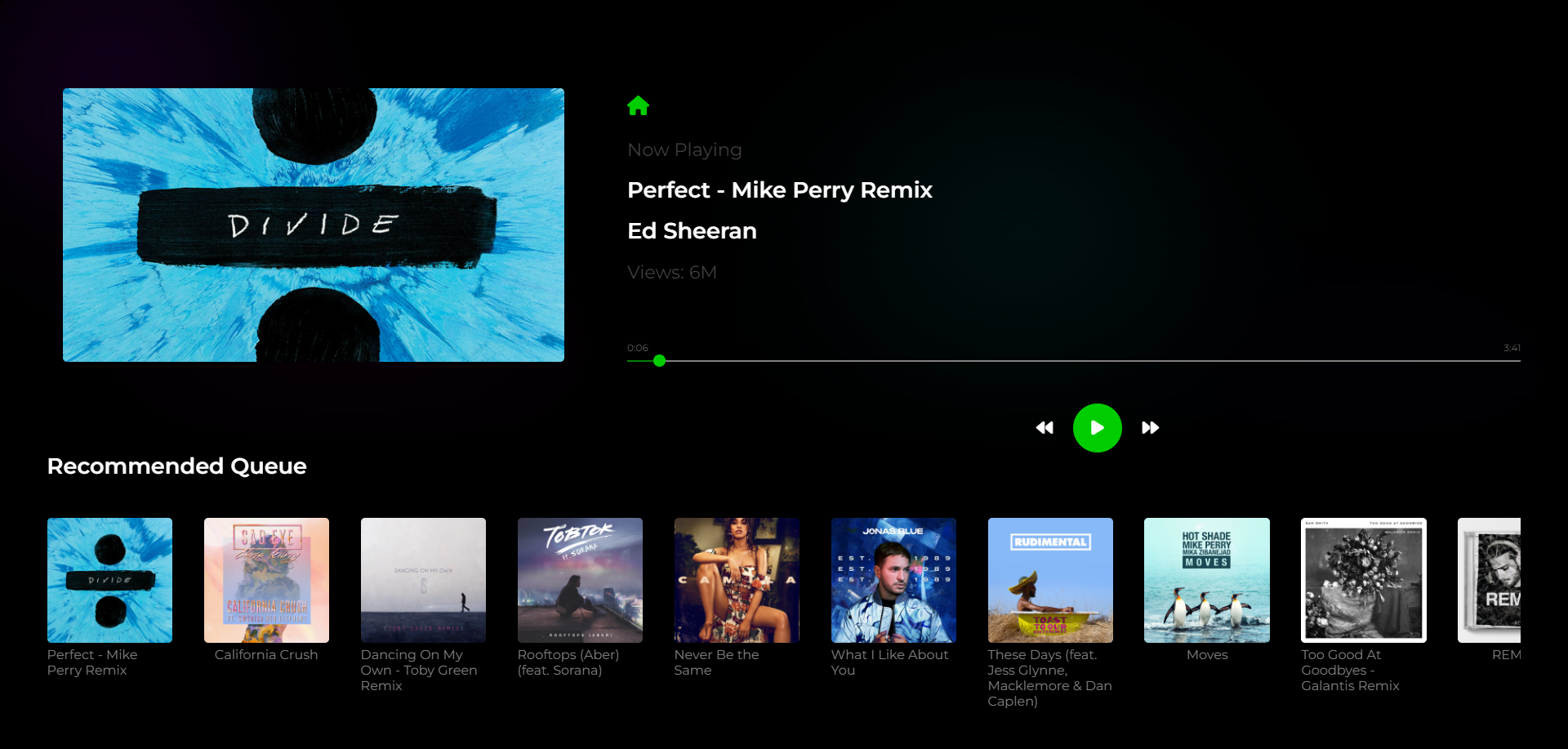The image size is (1568, 749).
Task: Click the Ed Sheeran artist name
Action: 692,231
